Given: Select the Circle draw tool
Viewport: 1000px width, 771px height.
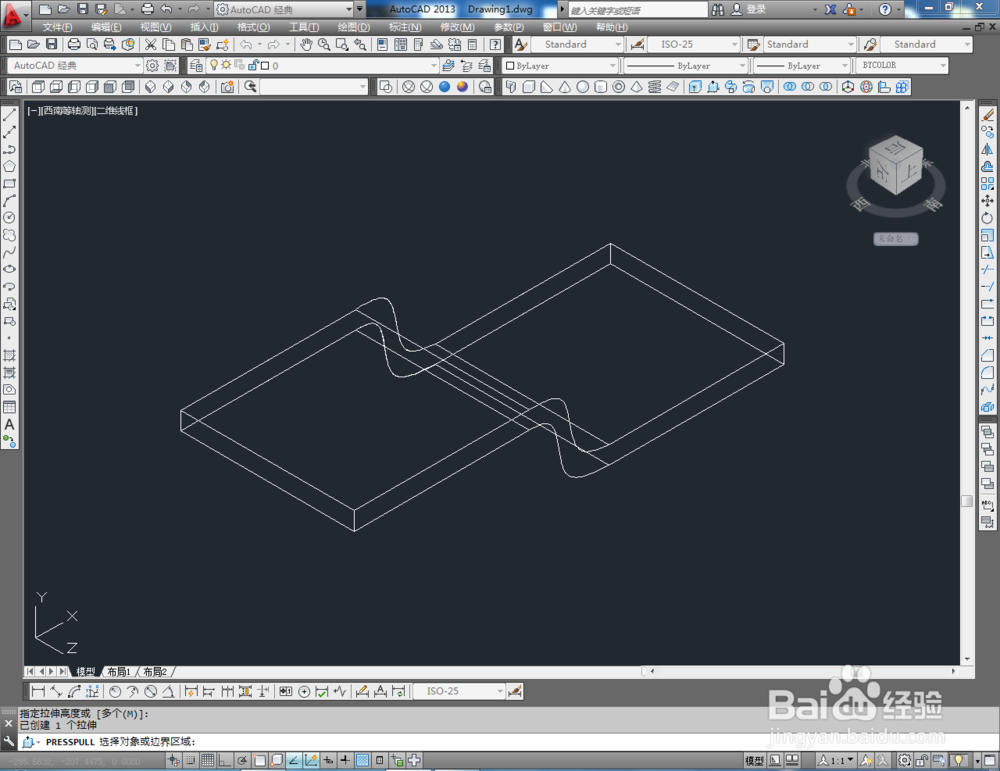Looking at the screenshot, I should (x=10, y=218).
